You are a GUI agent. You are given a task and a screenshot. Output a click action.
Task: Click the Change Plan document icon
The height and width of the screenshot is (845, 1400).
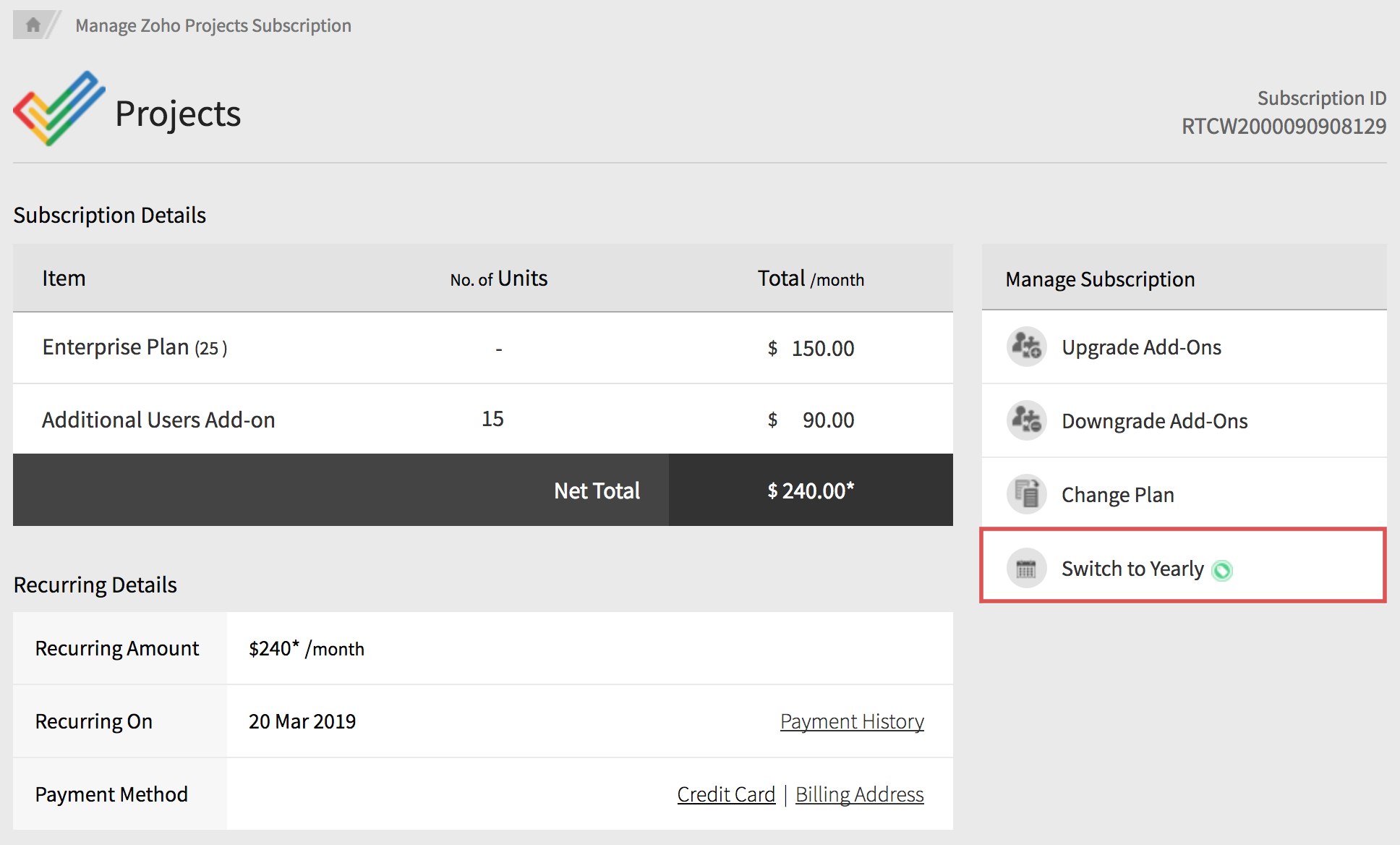pos(1026,494)
